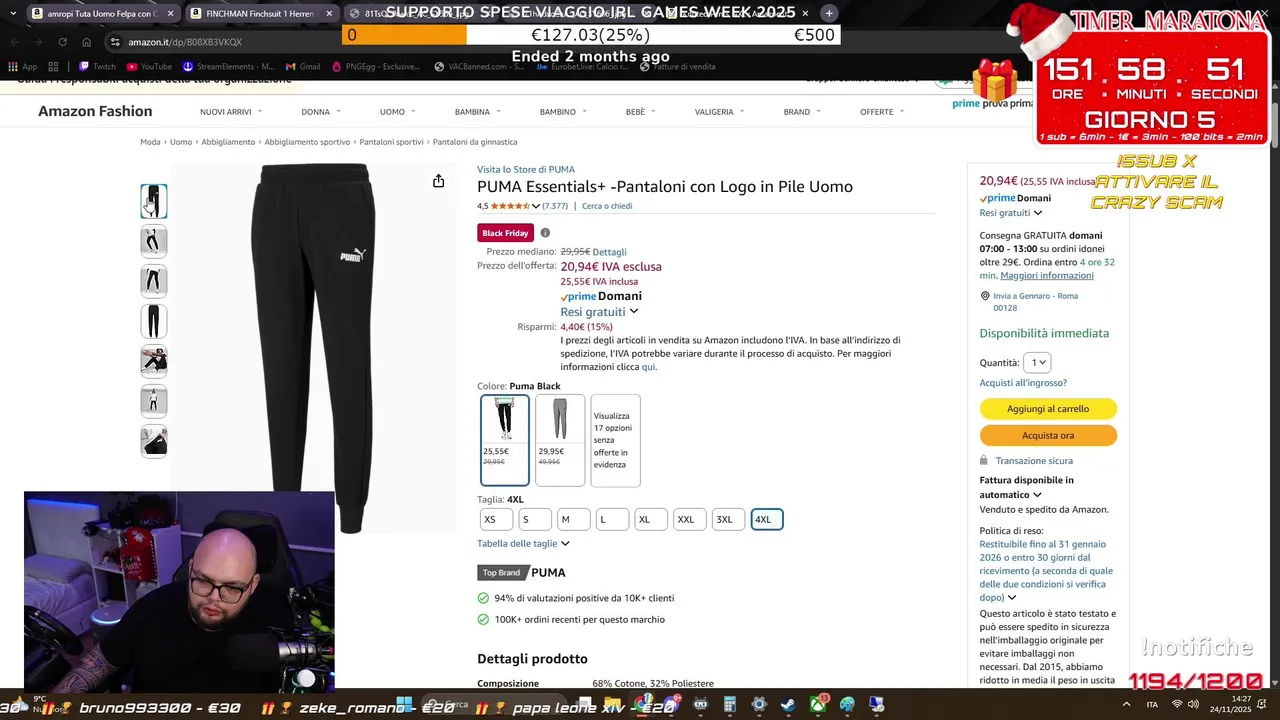Open the OFFERTE menu
The width and height of the screenshot is (1280, 720).
pyautogui.click(x=882, y=112)
